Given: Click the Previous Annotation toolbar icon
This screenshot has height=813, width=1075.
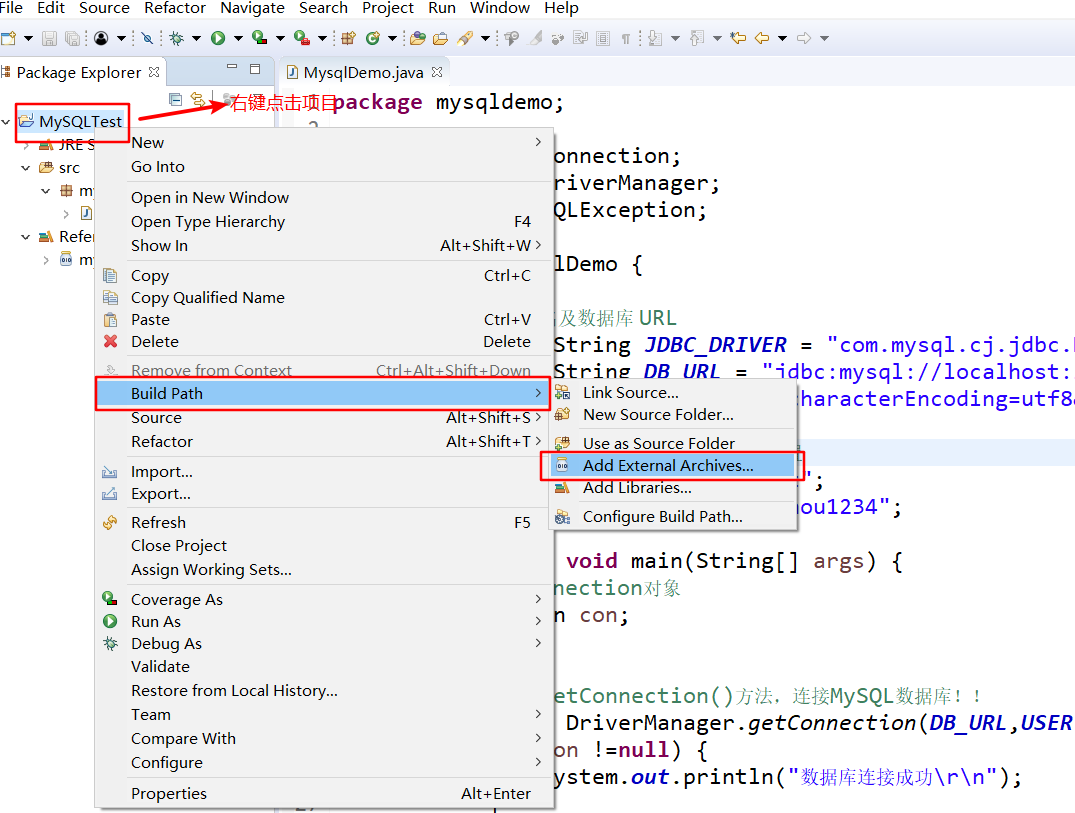Looking at the screenshot, I should point(697,38).
